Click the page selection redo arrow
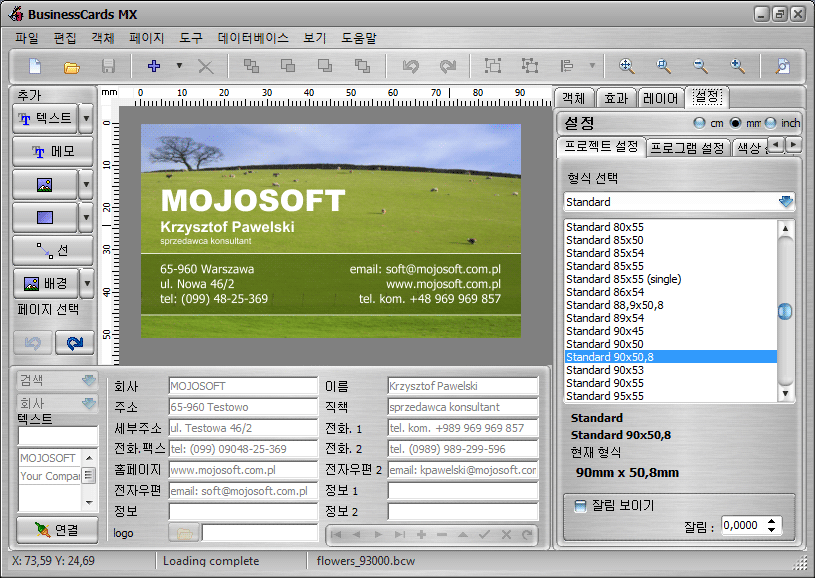The height and width of the screenshot is (578, 815). [75, 343]
